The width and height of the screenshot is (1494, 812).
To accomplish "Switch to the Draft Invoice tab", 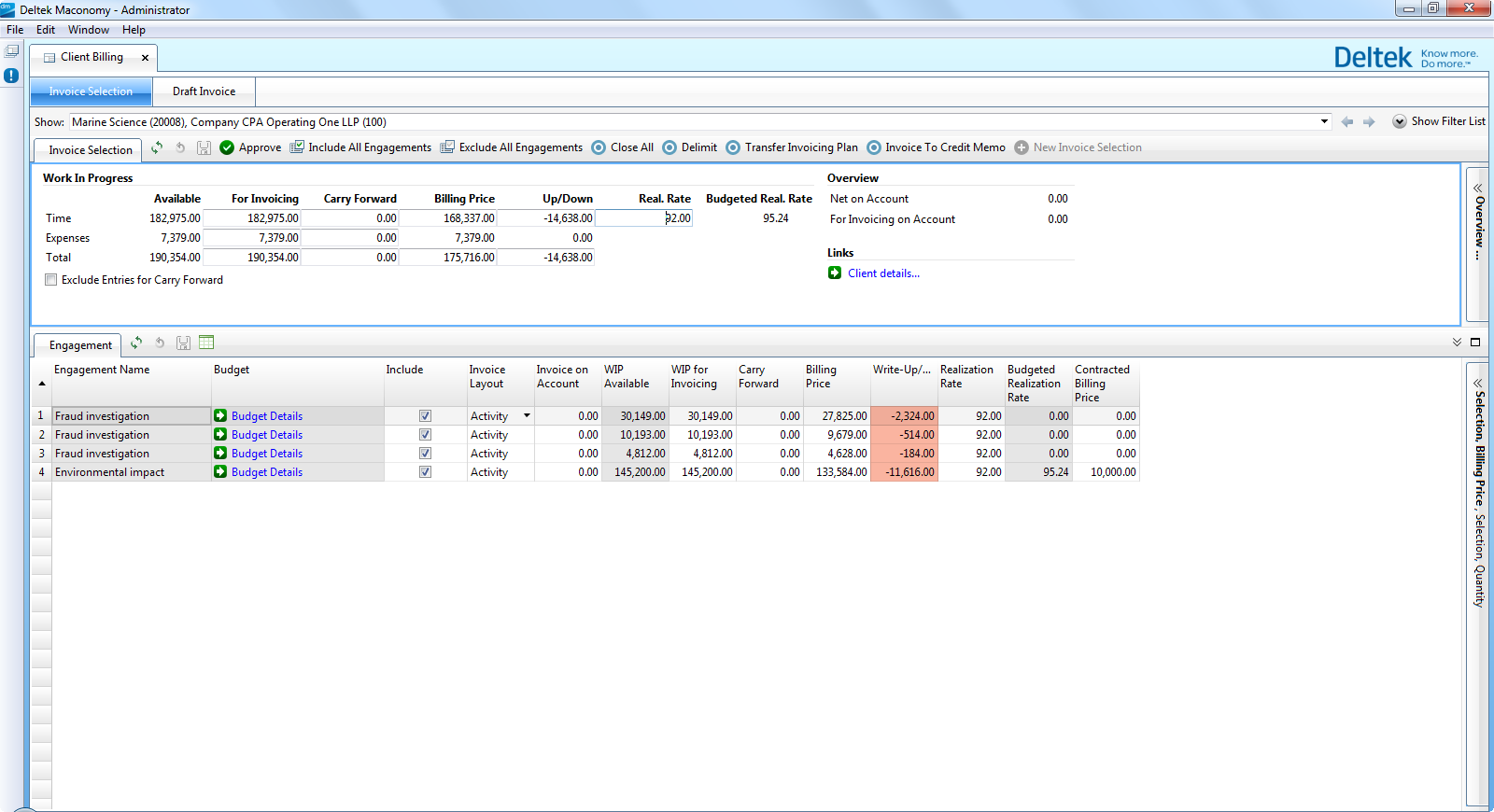I will click(204, 91).
